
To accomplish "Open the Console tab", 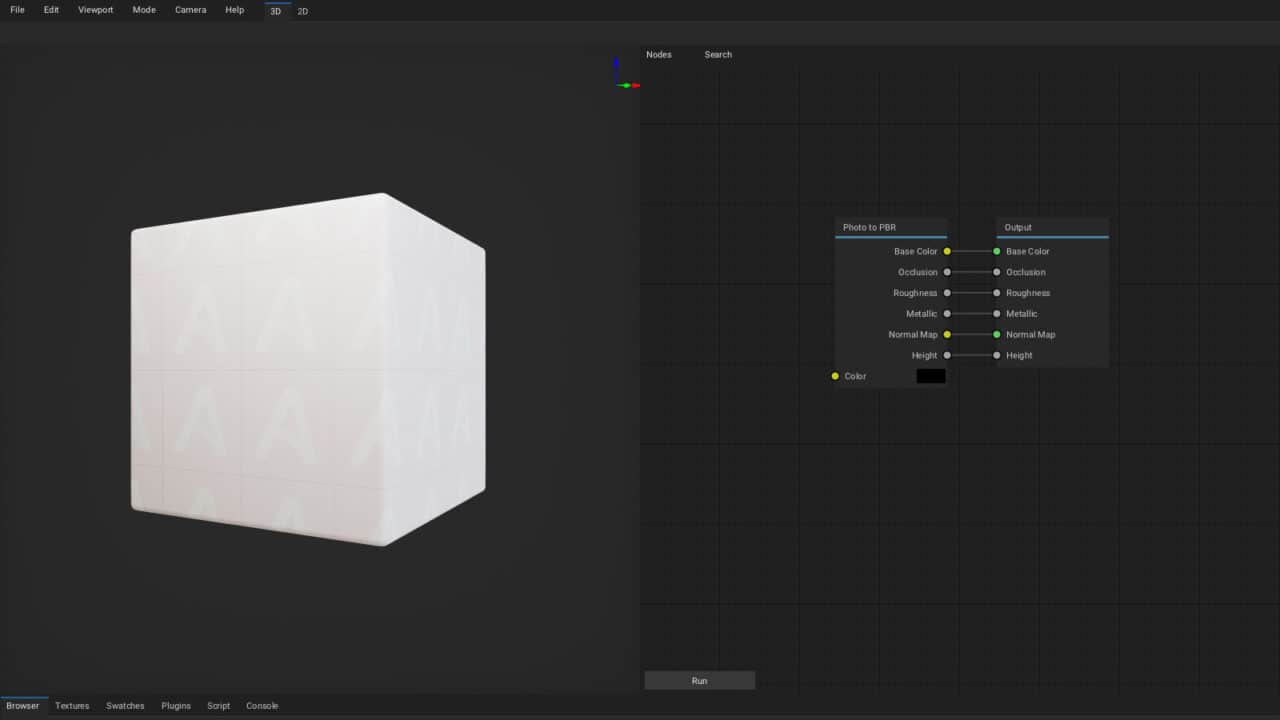I will [262, 706].
